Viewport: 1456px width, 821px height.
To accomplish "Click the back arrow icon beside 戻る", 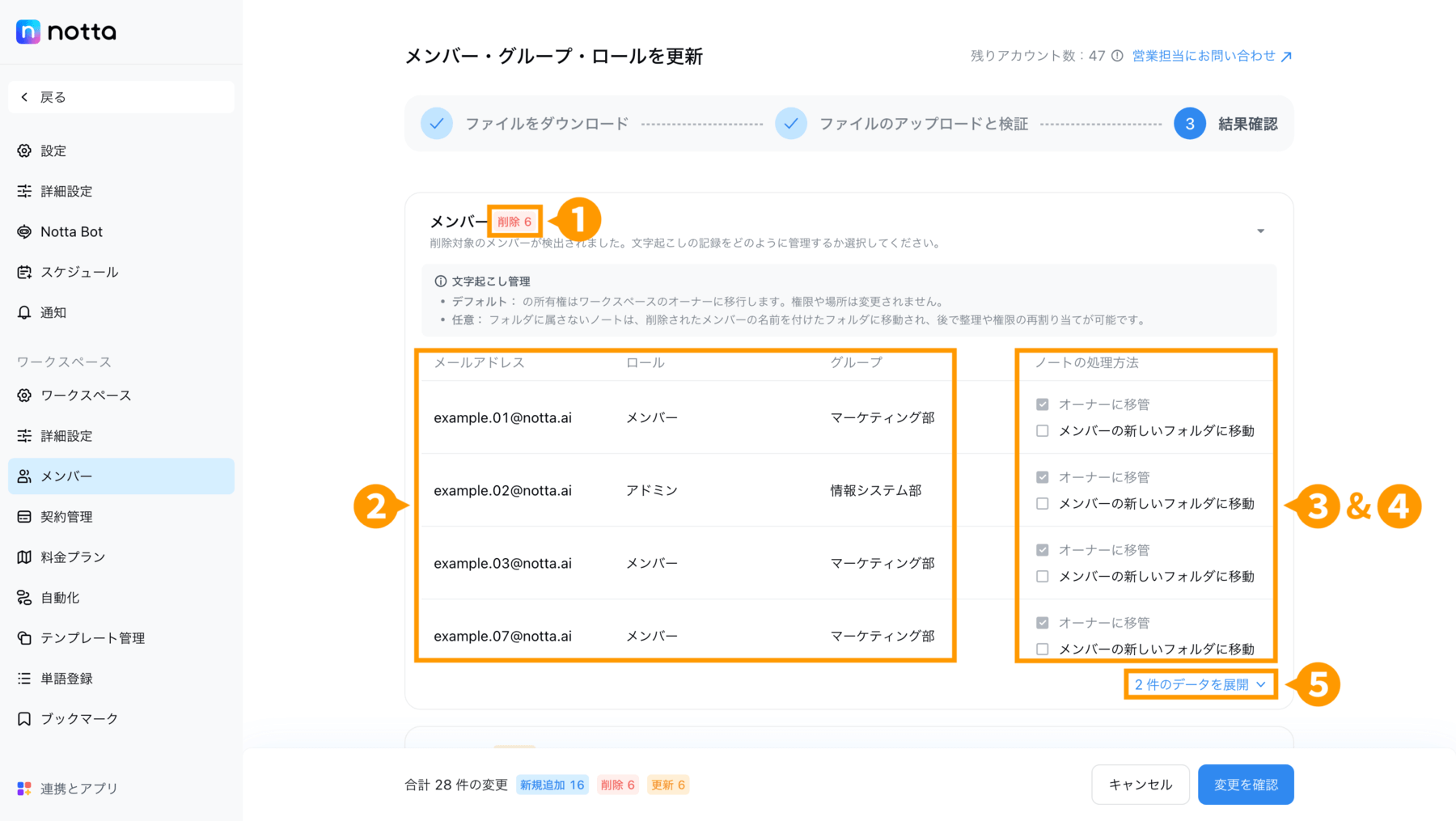I will 24,97.
